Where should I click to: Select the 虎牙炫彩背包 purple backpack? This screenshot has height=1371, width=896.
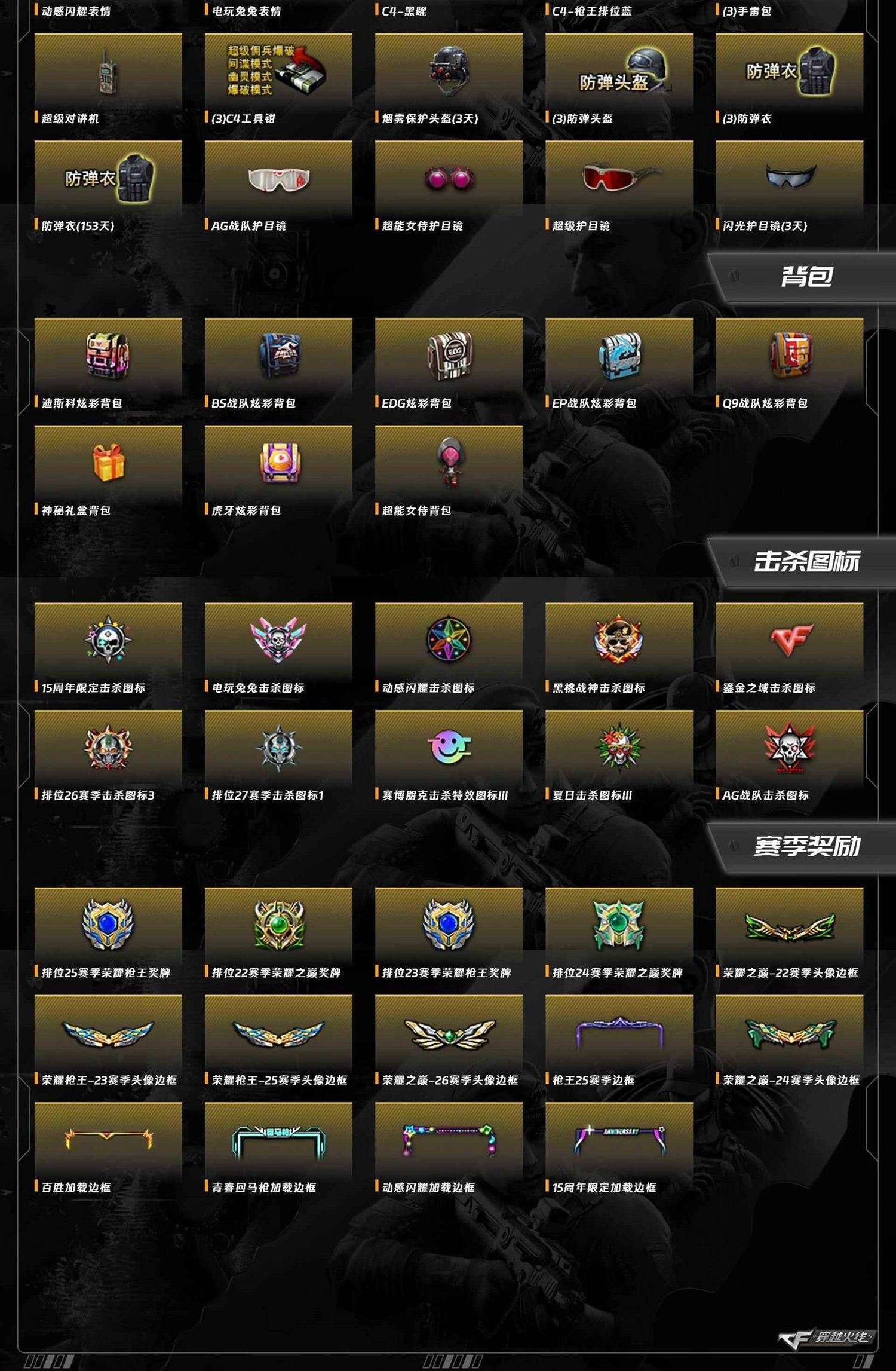279,463
